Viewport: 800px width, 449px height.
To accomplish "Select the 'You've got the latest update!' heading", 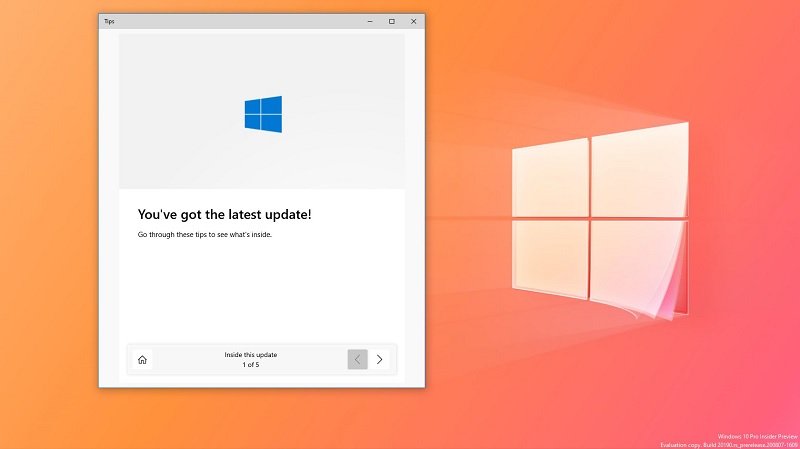I will coord(224,214).
